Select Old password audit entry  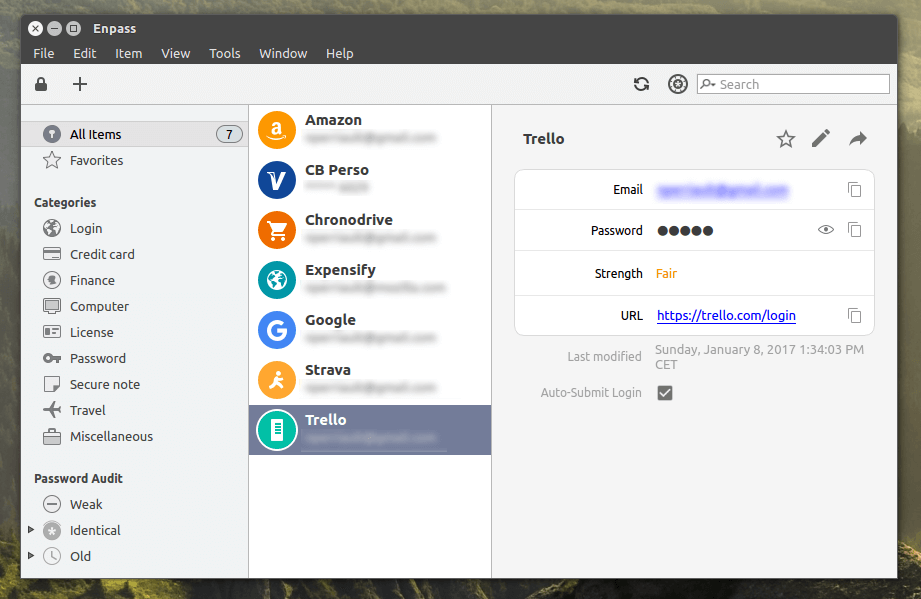pos(80,556)
